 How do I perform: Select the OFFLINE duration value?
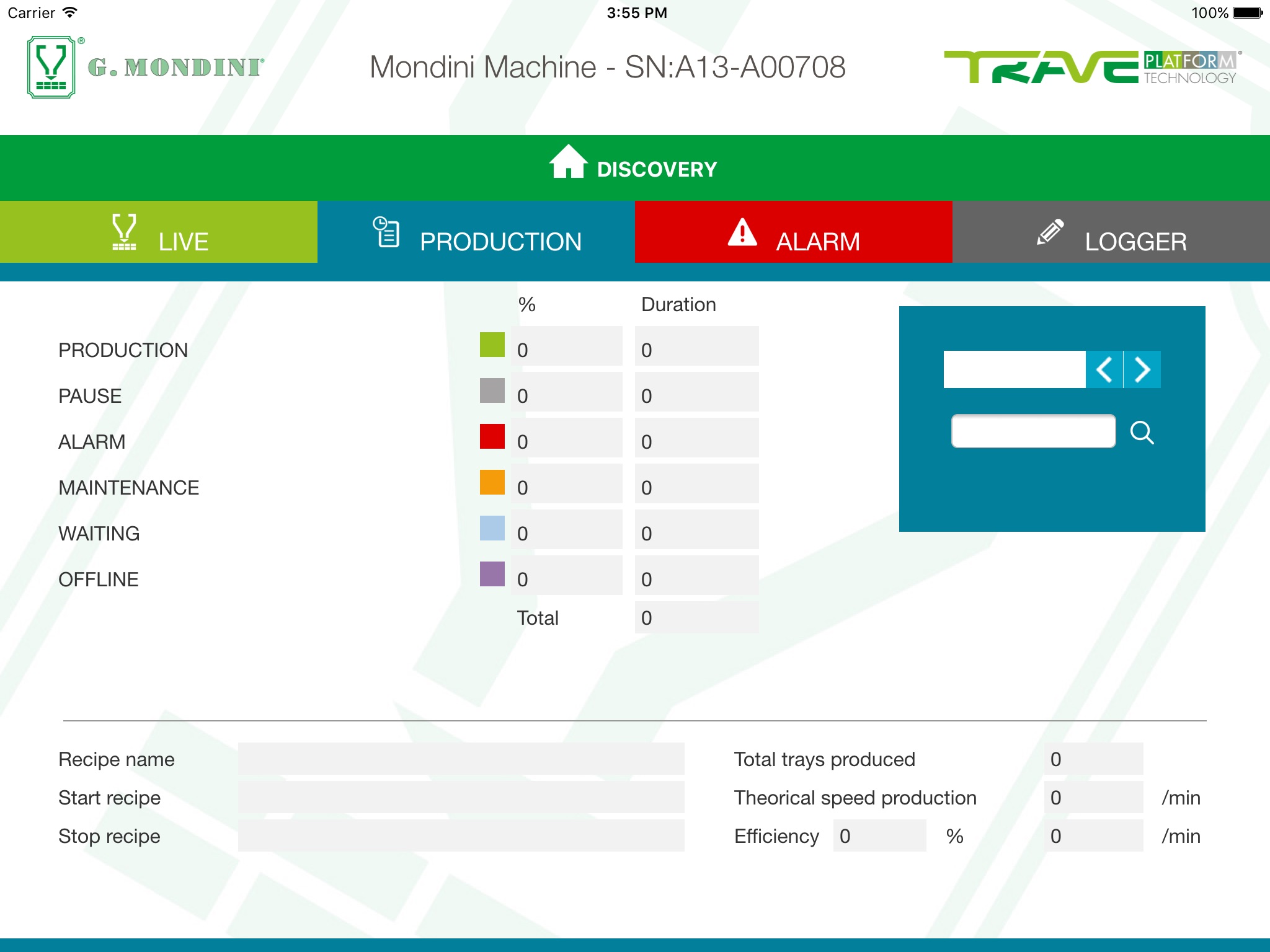697,575
